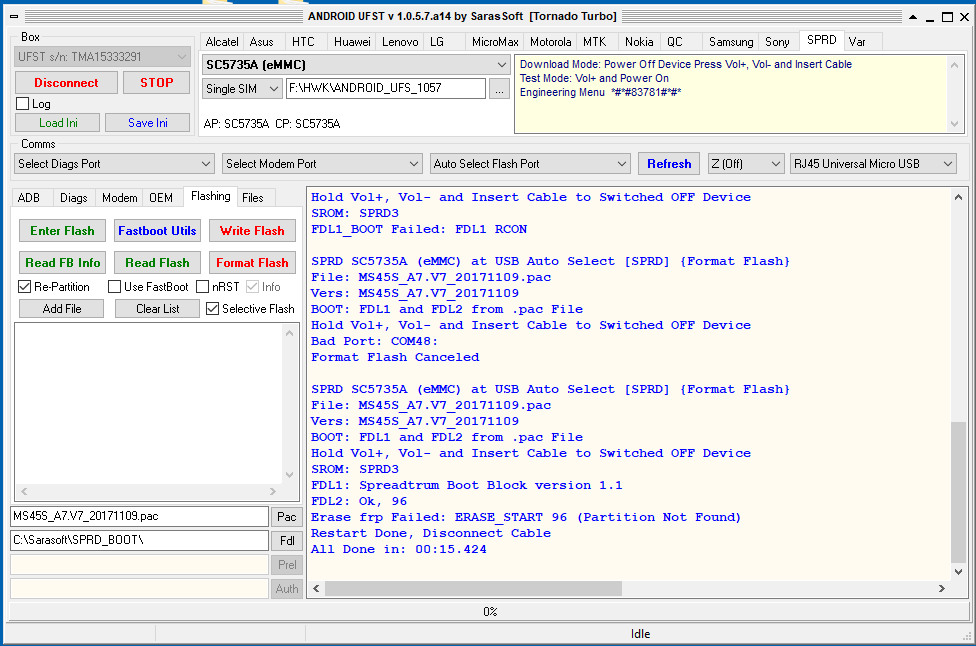Click the scroll-down arrow of the log pane
The image size is (976, 646).
click(x=959, y=571)
